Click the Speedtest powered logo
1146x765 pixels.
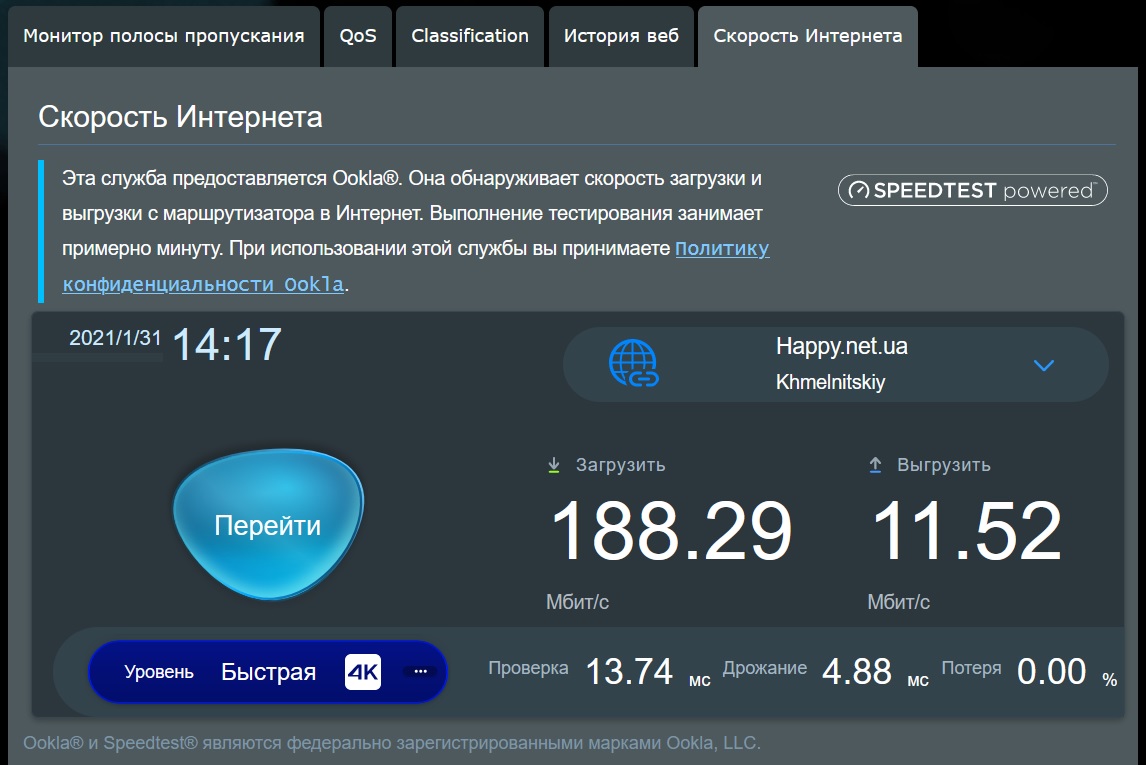(x=972, y=190)
